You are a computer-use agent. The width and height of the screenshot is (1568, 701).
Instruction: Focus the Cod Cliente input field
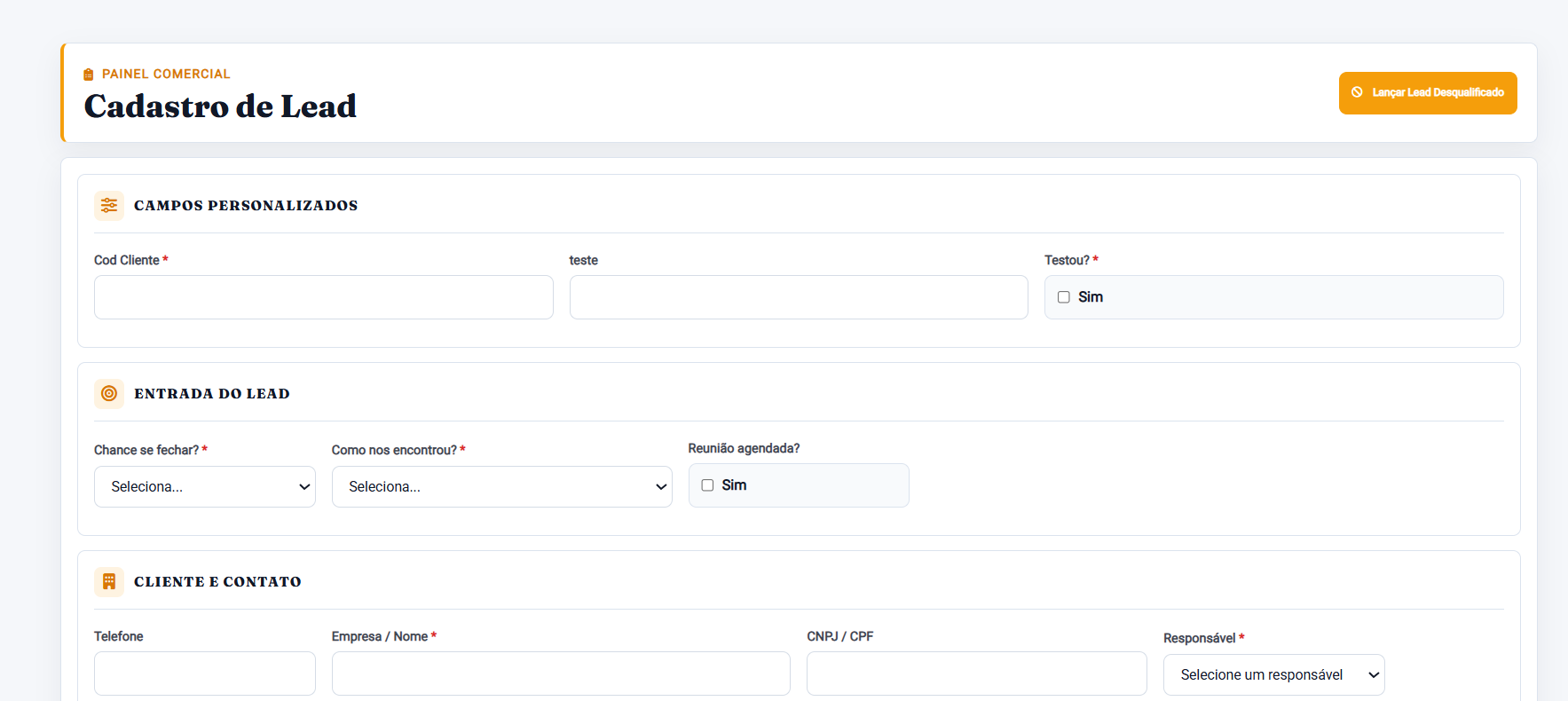tap(324, 297)
